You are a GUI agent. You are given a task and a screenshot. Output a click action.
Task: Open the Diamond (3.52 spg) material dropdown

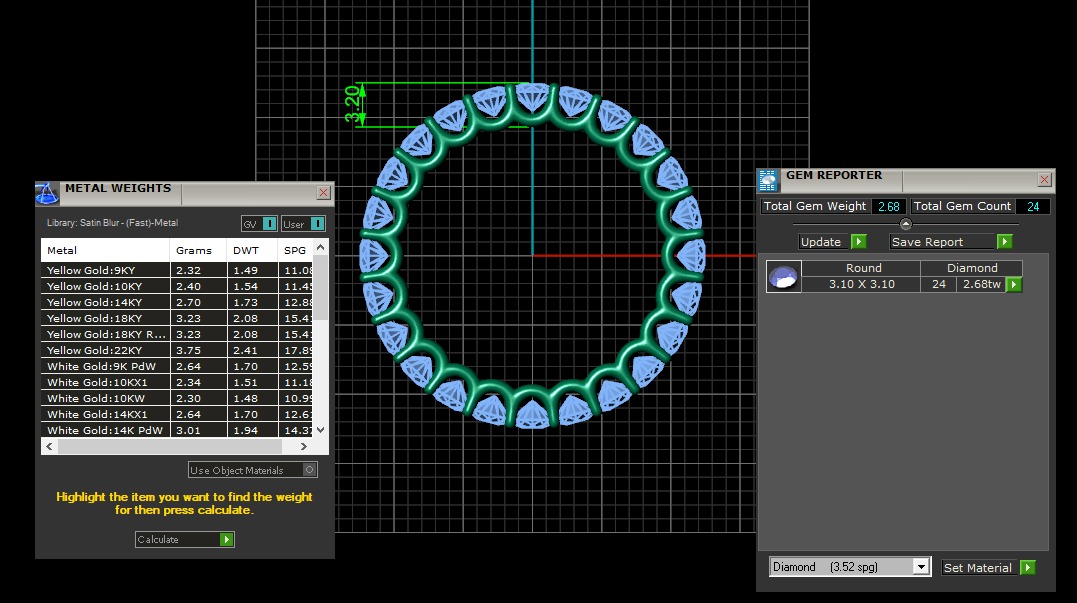pyautogui.click(x=921, y=567)
